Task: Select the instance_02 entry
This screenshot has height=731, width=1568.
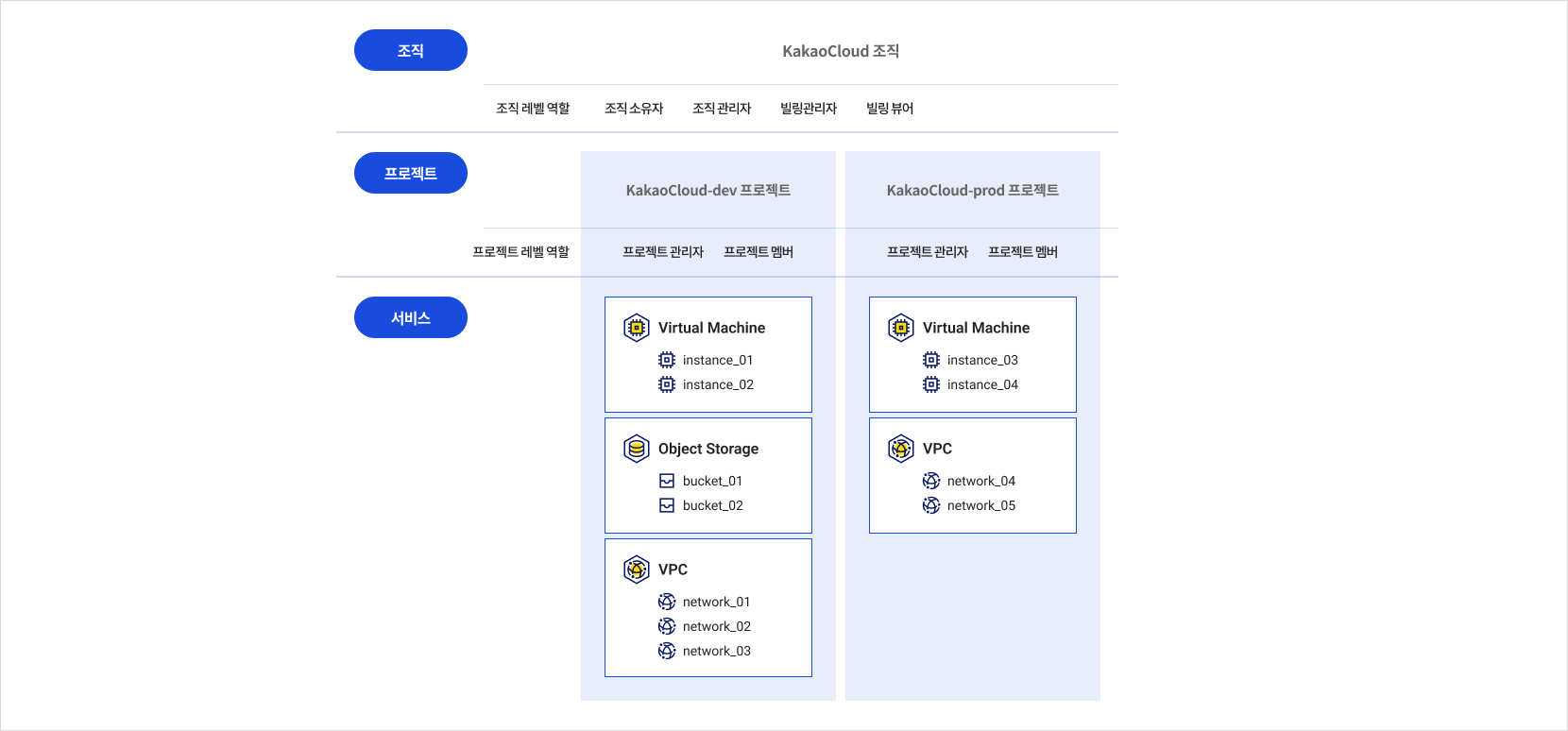Action: [718, 384]
